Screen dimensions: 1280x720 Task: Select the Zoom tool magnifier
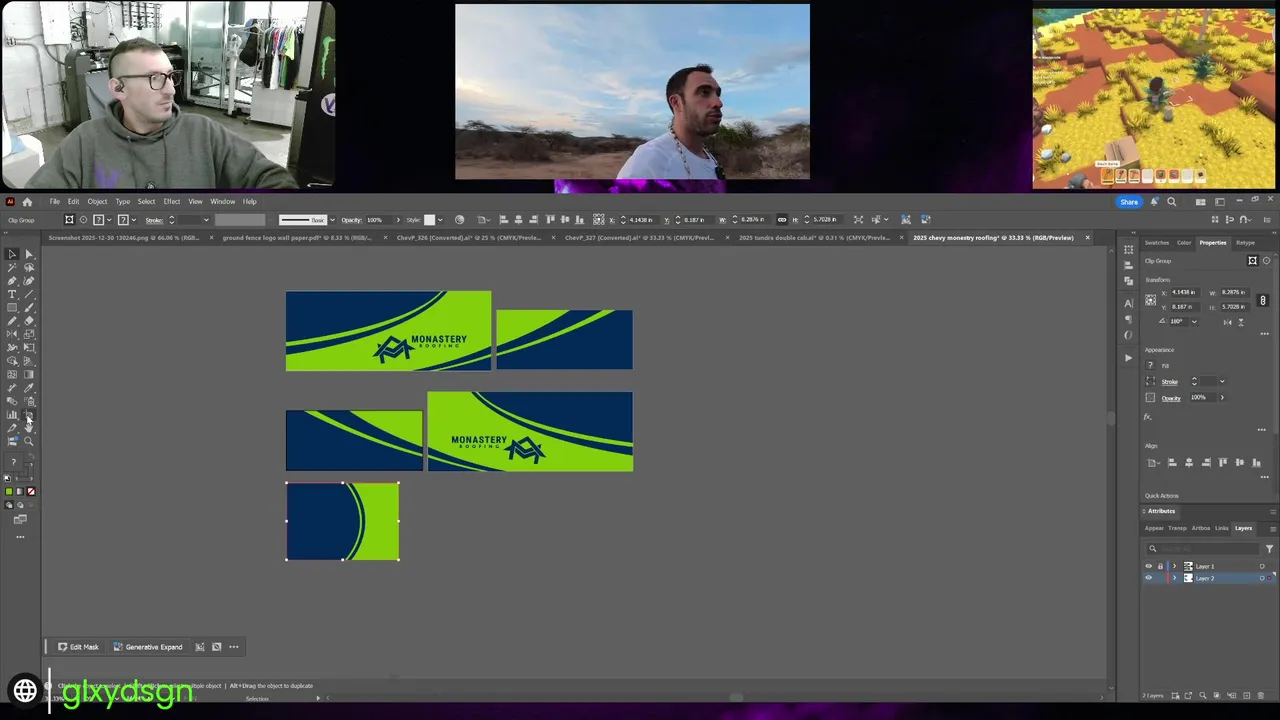coord(29,441)
